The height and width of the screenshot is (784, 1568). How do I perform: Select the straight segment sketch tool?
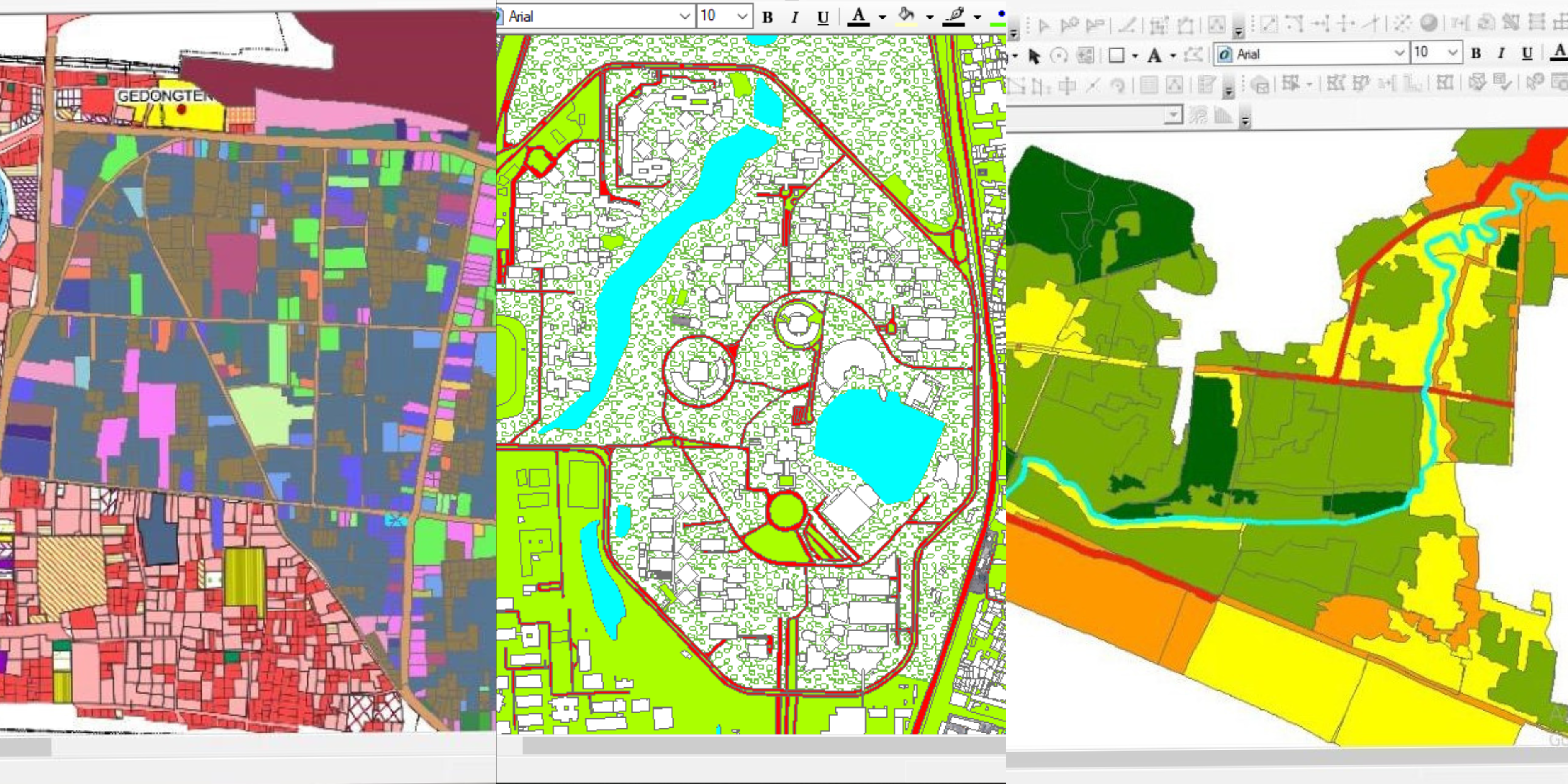(1127, 26)
